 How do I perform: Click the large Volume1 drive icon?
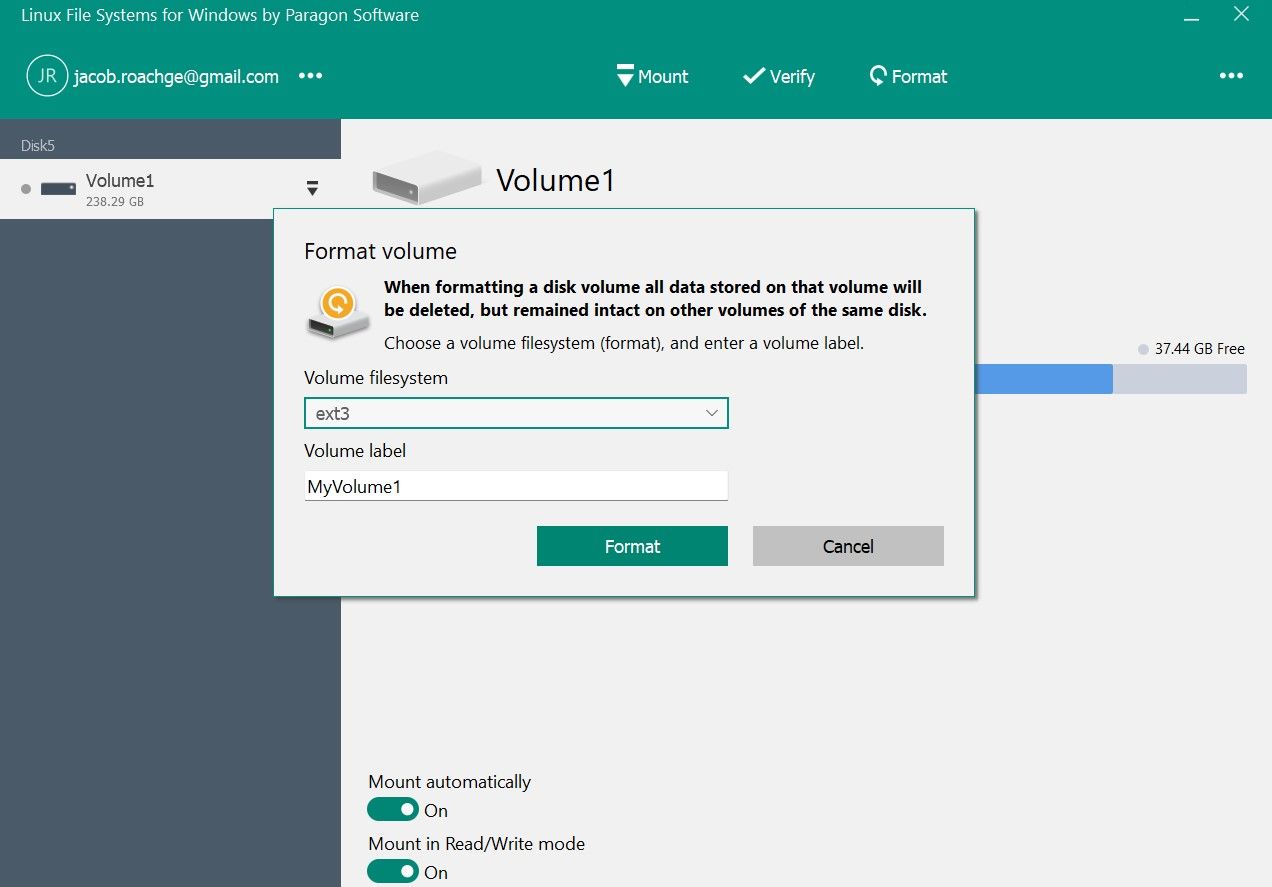pos(427,179)
